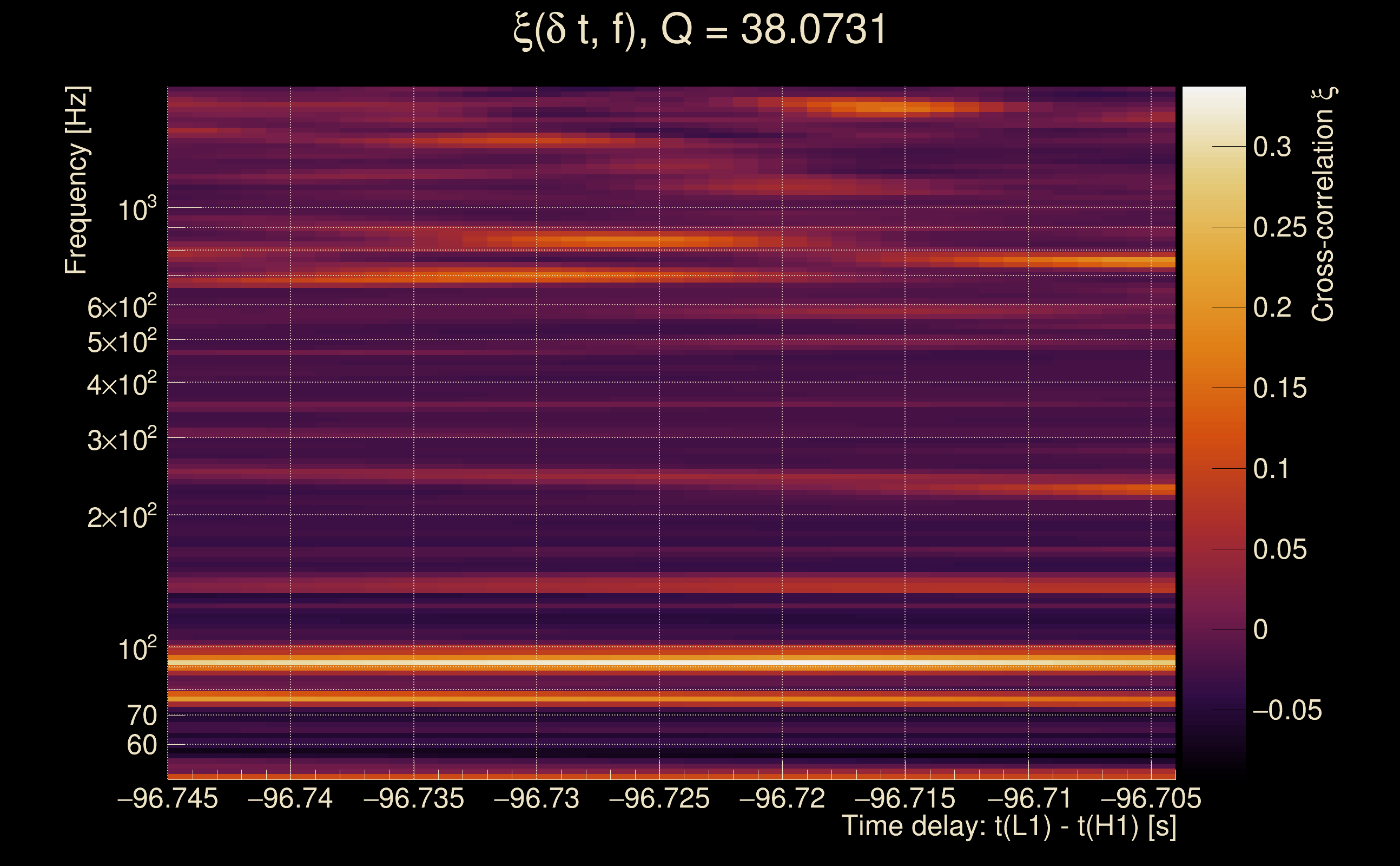Click the -96.72 x-axis tick label
Image resolution: width=1400 pixels, height=866 pixels.
point(782,798)
